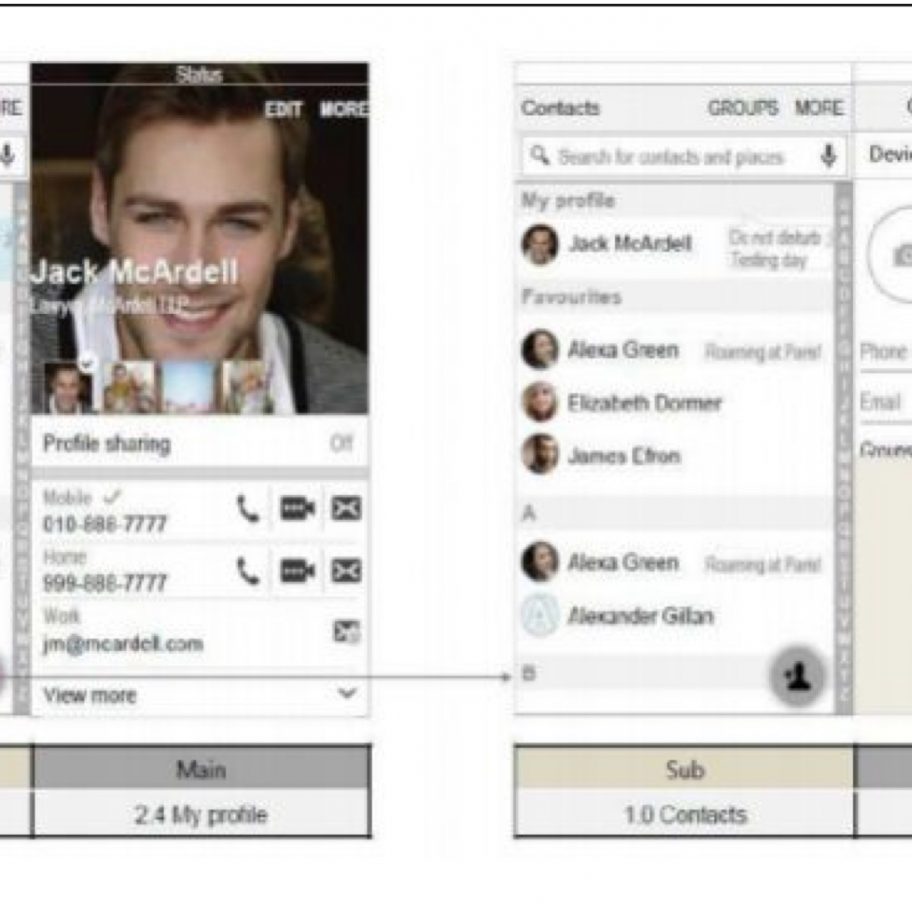Viewport: 912px width, 912px height.
Task: Tap EDIT on the profile screen
Action: pos(284,110)
